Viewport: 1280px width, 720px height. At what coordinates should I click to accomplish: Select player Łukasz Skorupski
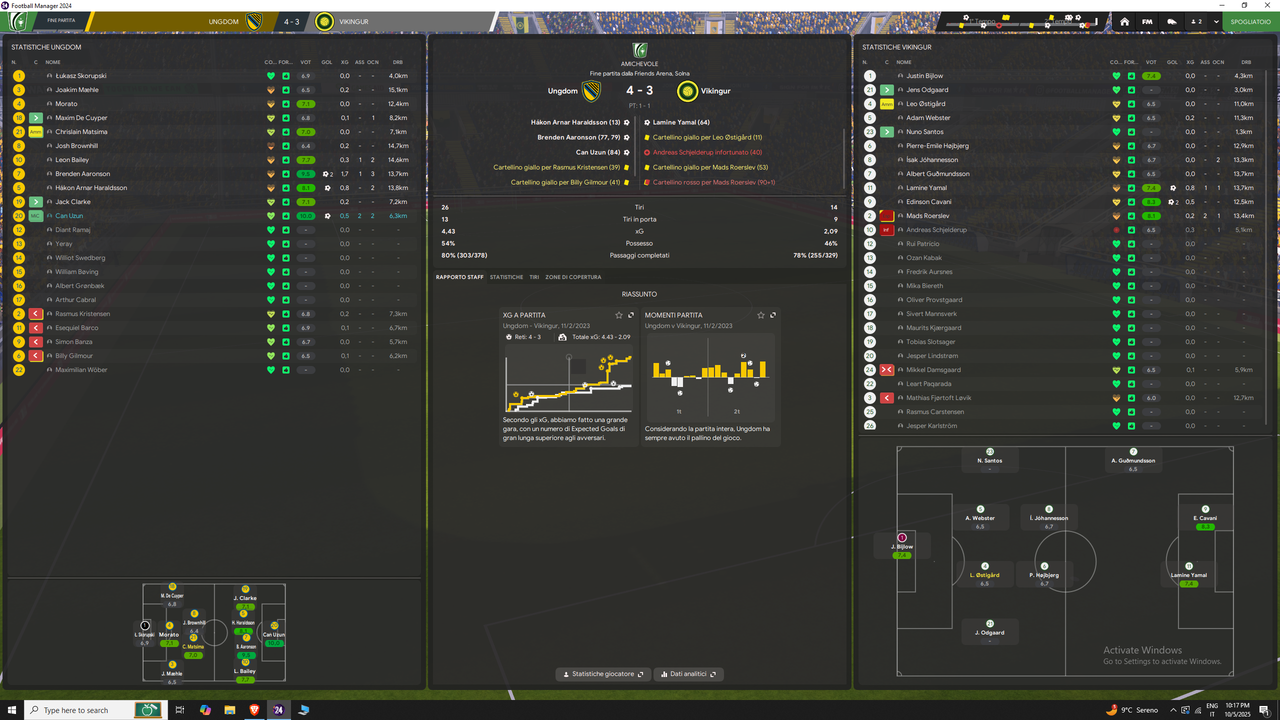[81, 76]
